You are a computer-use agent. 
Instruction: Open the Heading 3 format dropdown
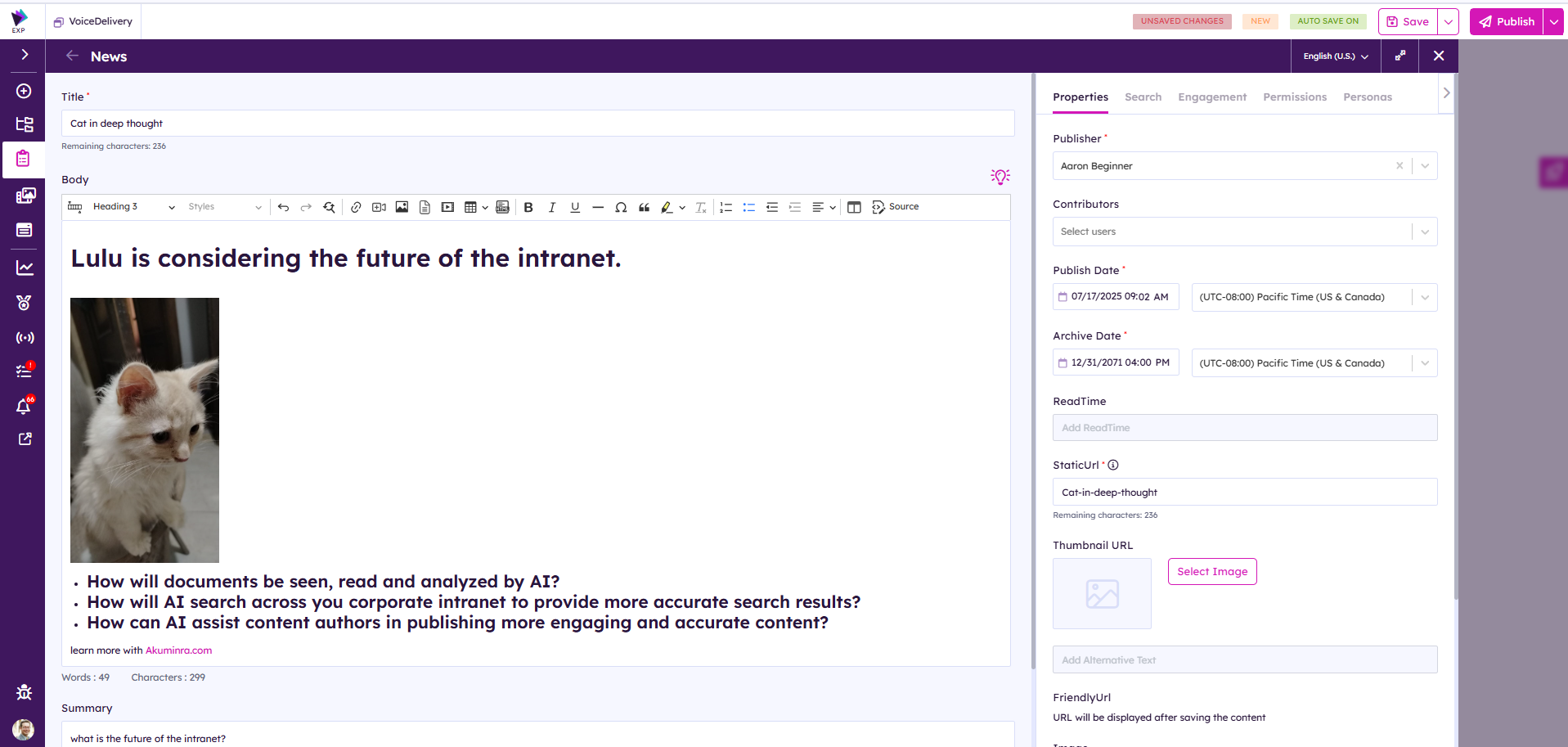[x=133, y=207]
